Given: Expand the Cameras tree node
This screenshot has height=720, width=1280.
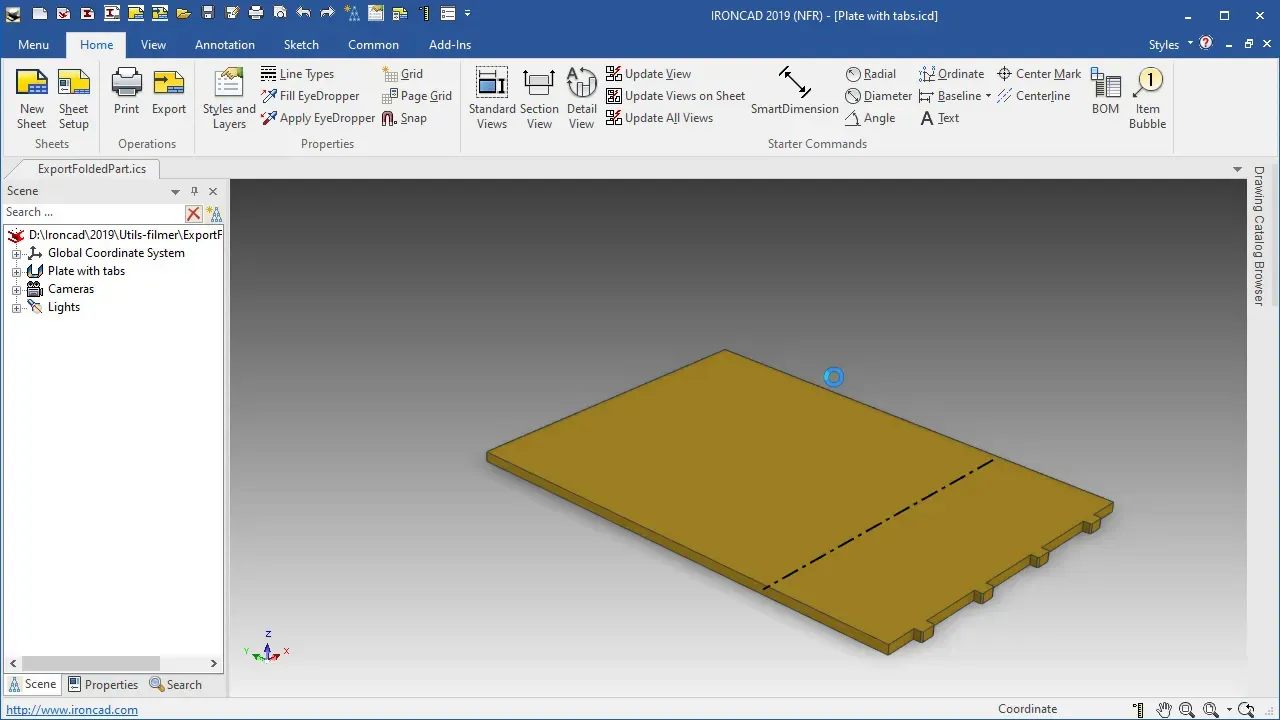Looking at the screenshot, I should coord(16,290).
